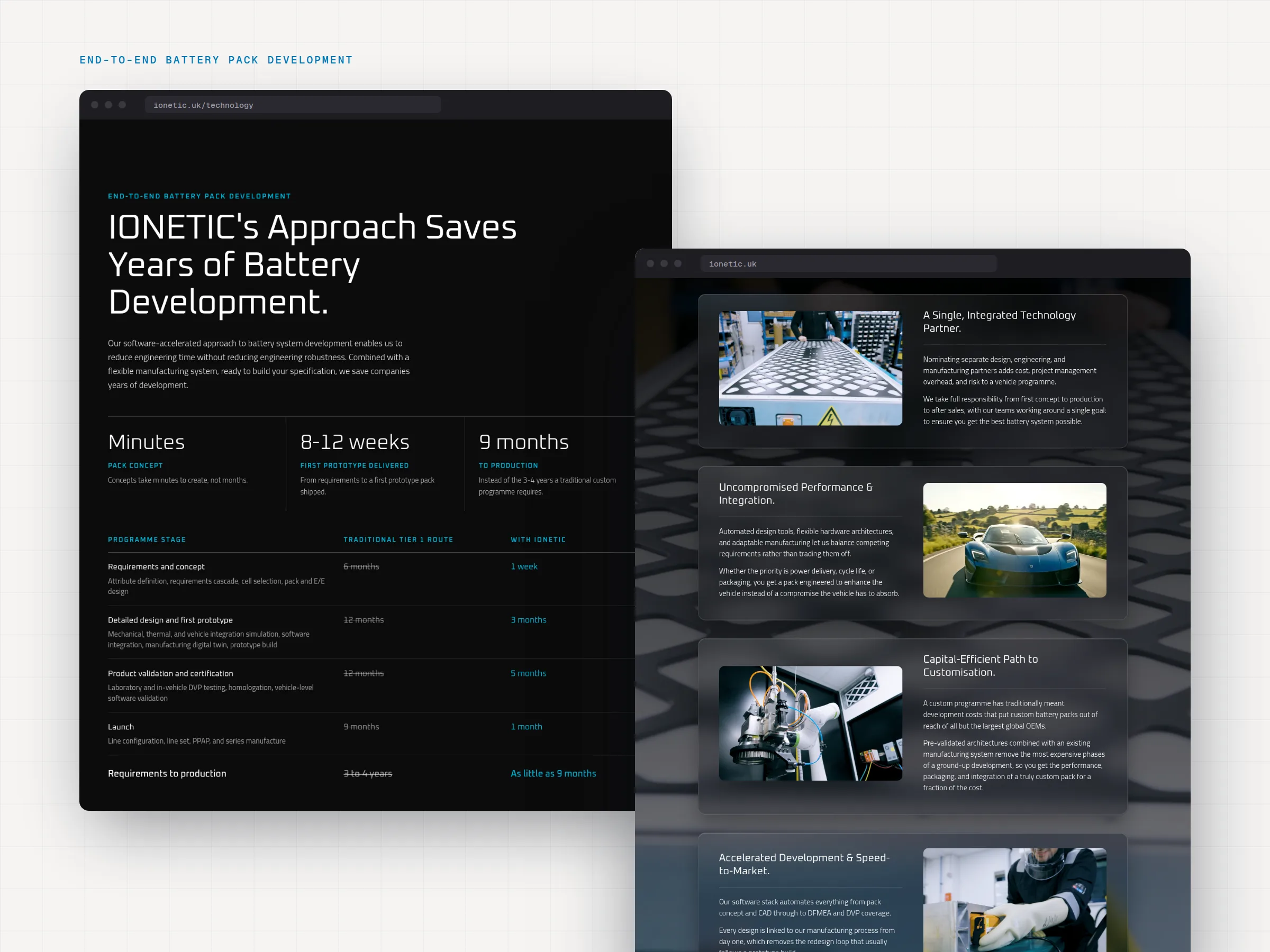Viewport: 1270px width, 952px height.
Task: Click the struck-through '9 months' Launch value
Action: point(361,727)
